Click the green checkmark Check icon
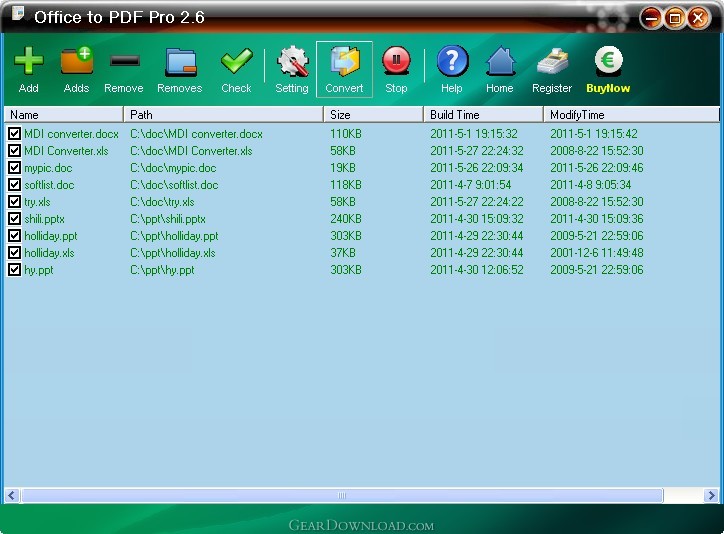The height and width of the screenshot is (534, 724). coord(236,61)
